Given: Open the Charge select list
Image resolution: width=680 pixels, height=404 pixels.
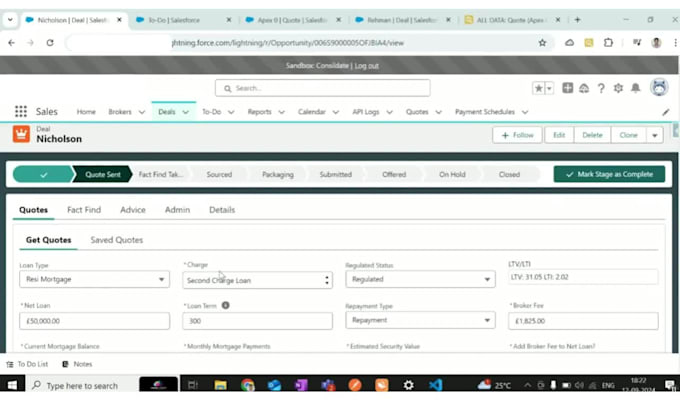Looking at the screenshot, I should coord(258,280).
